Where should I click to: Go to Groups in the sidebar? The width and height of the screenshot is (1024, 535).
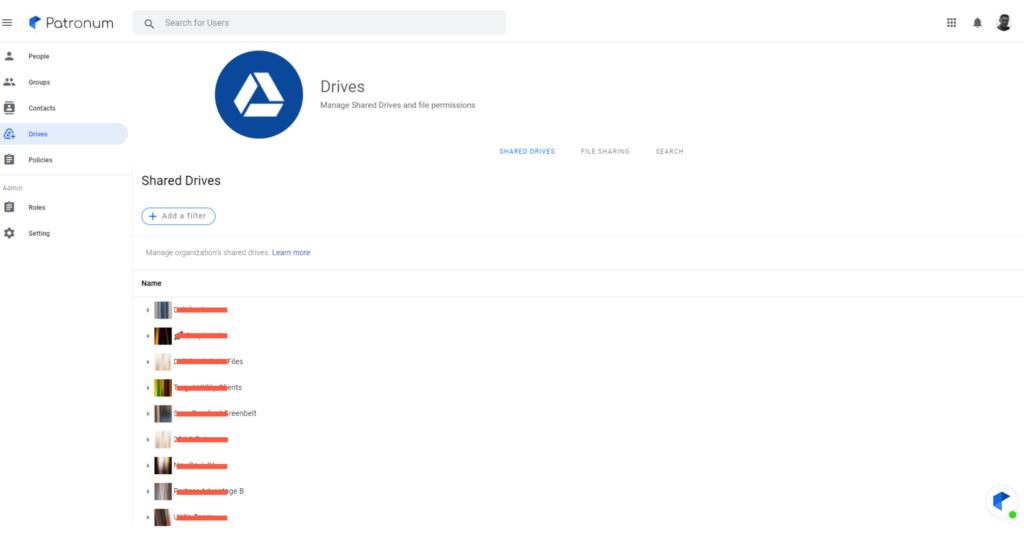pyautogui.click(x=64, y=82)
